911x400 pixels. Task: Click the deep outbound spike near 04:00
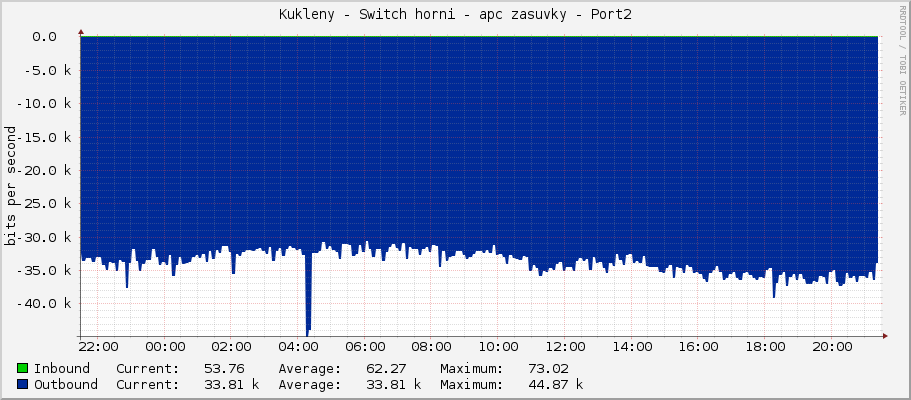click(308, 294)
